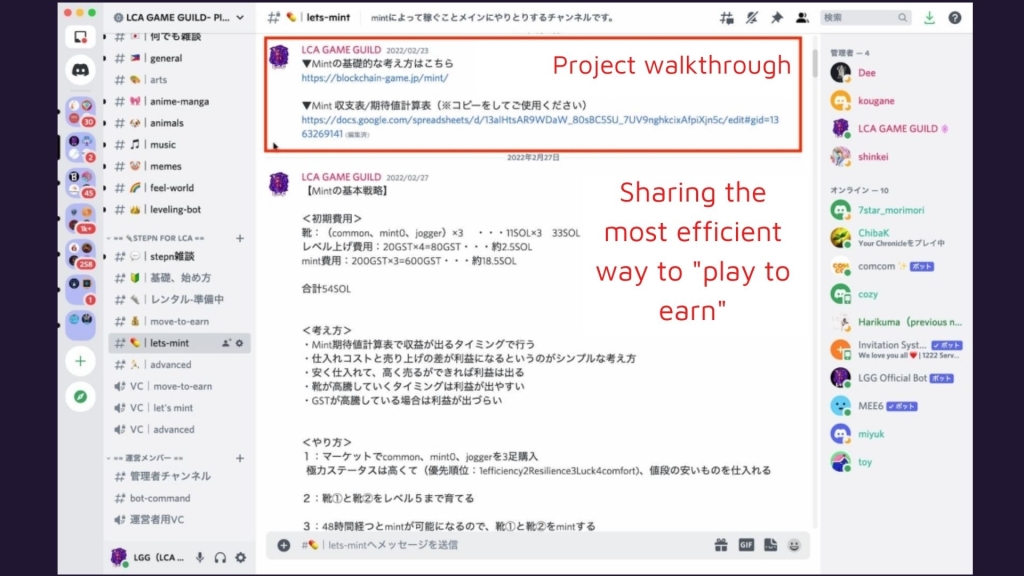Open user settings gear at bottom
The height and width of the screenshot is (576, 1024).
click(x=240, y=558)
